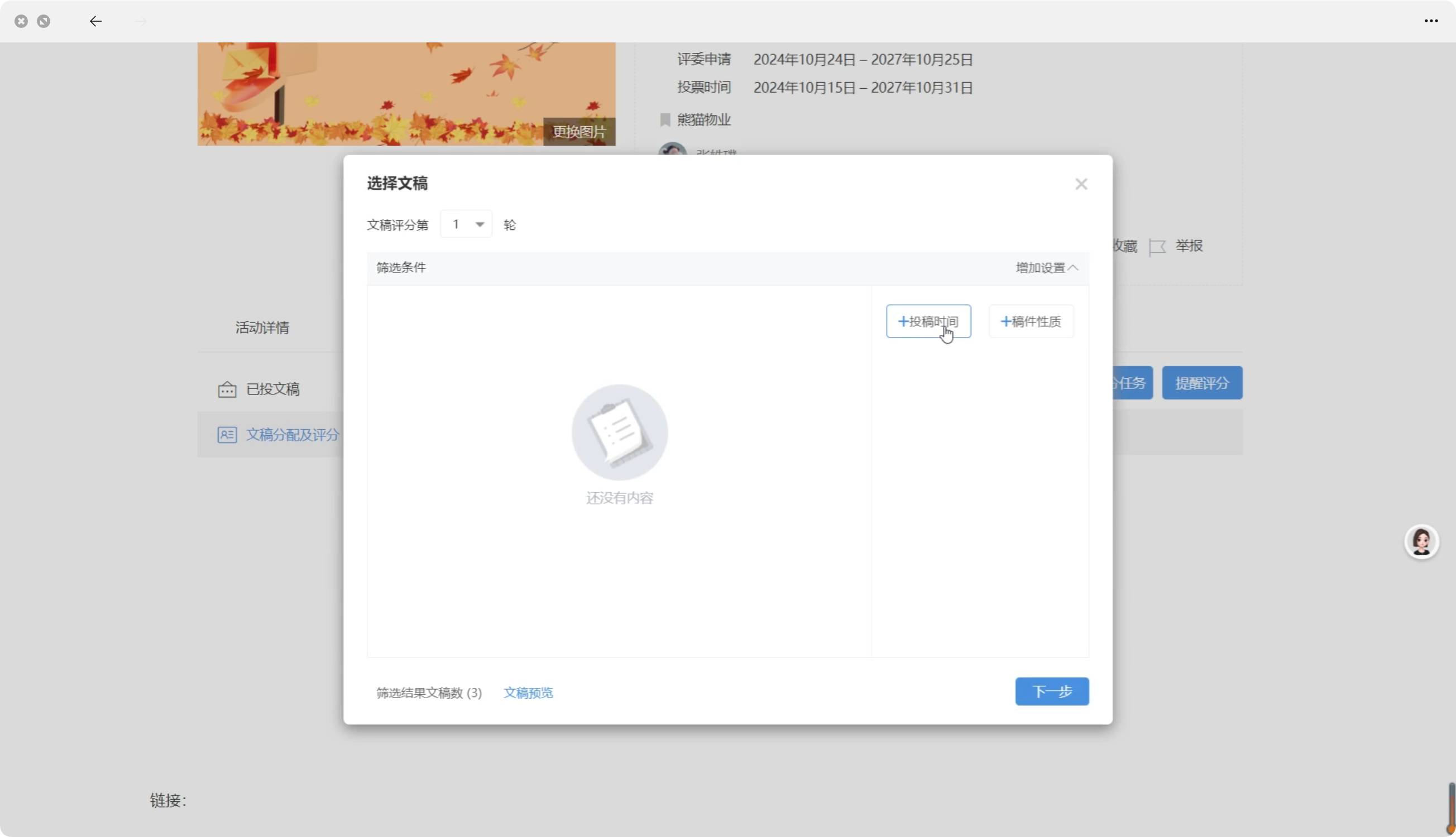Click the assistant avatar floating icon
The height and width of the screenshot is (837, 1456).
point(1421,541)
